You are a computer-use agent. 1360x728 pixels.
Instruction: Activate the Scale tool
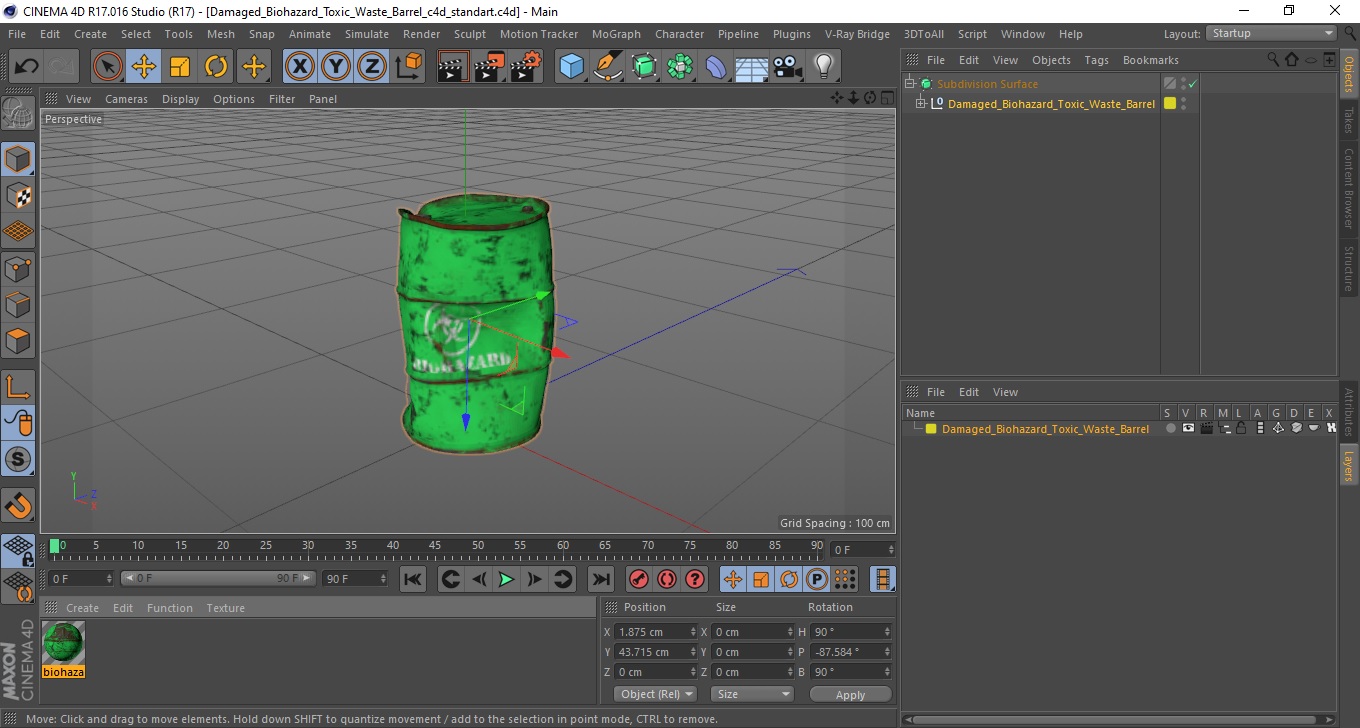tap(180, 67)
